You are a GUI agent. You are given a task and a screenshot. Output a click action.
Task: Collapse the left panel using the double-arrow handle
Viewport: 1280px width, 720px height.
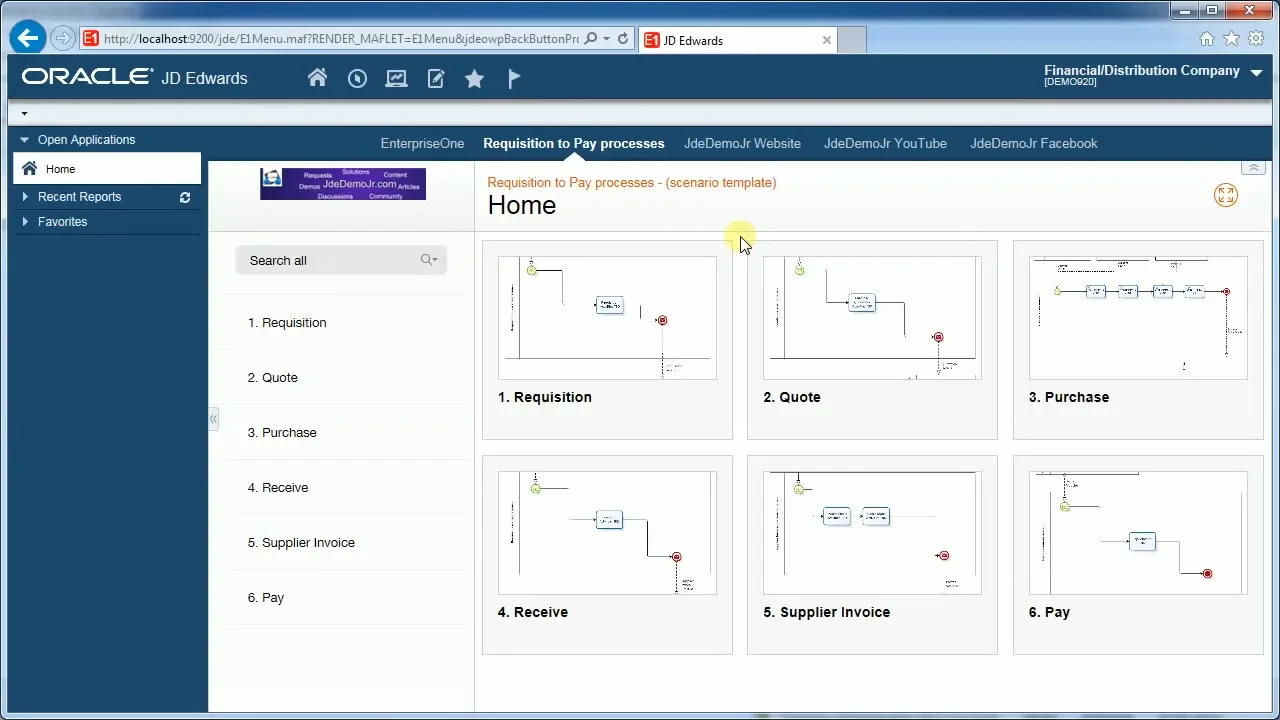point(213,419)
